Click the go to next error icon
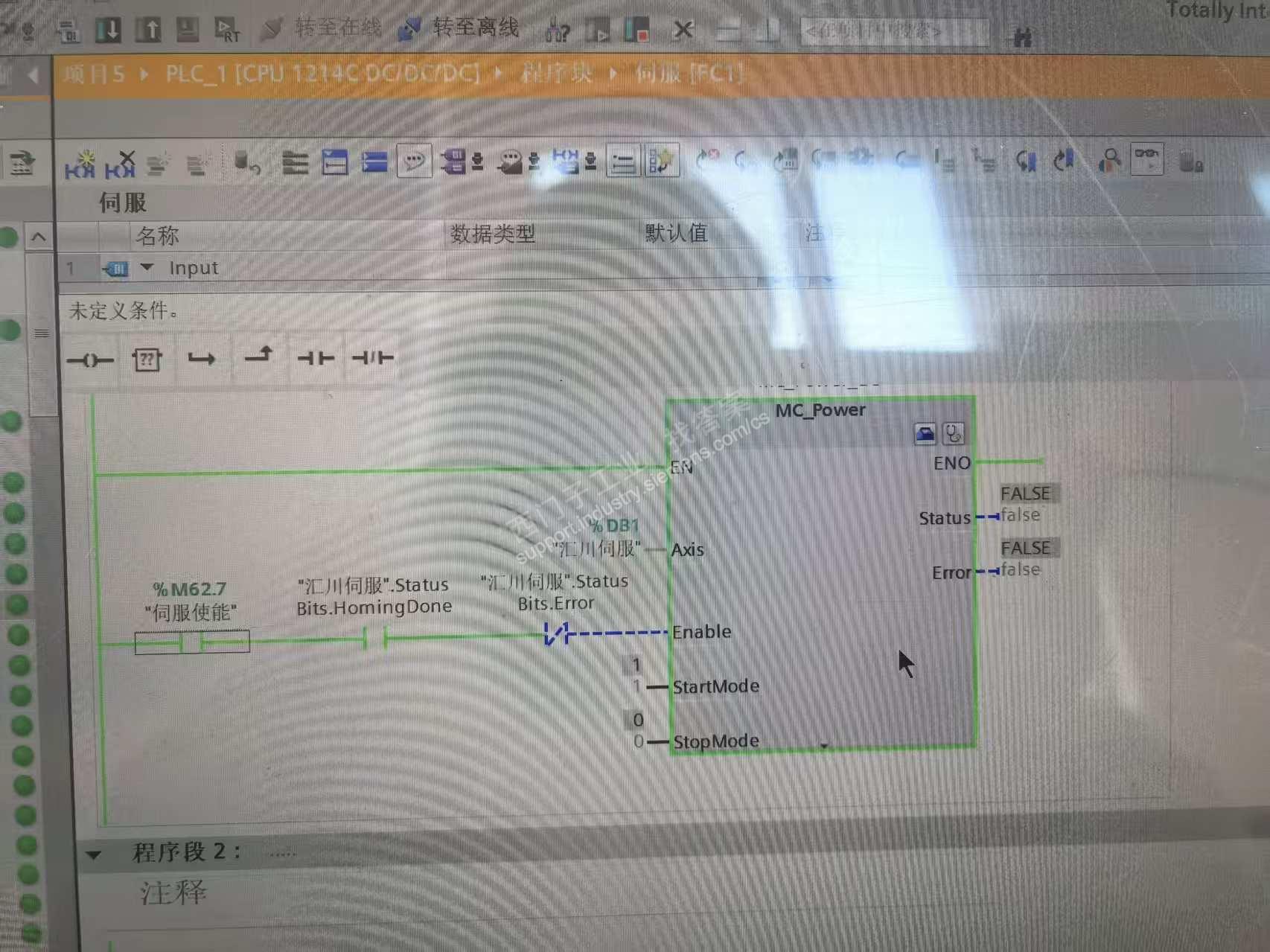The height and width of the screenshot is (952, 1270). pos(706,159)
